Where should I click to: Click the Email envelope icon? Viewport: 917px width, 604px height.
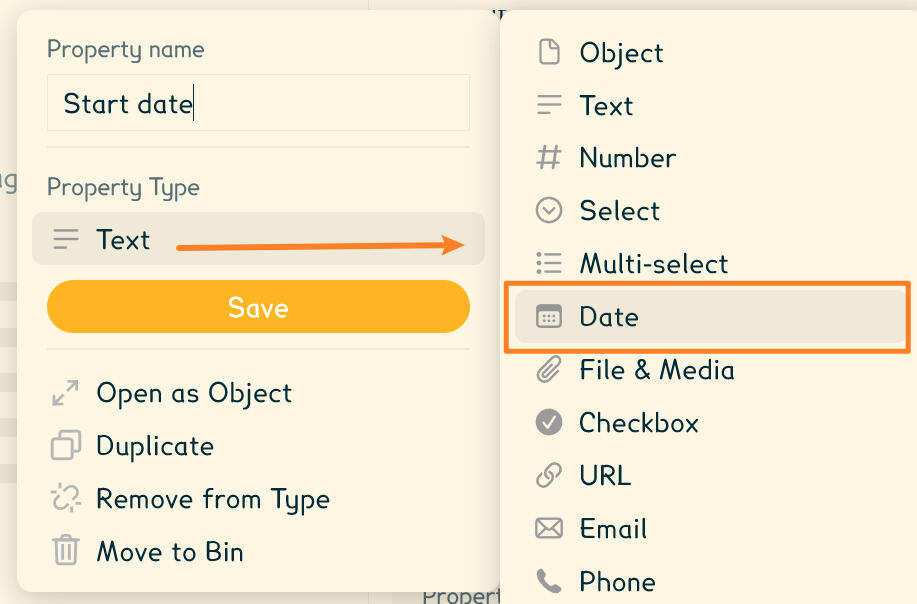pos(549,529)
